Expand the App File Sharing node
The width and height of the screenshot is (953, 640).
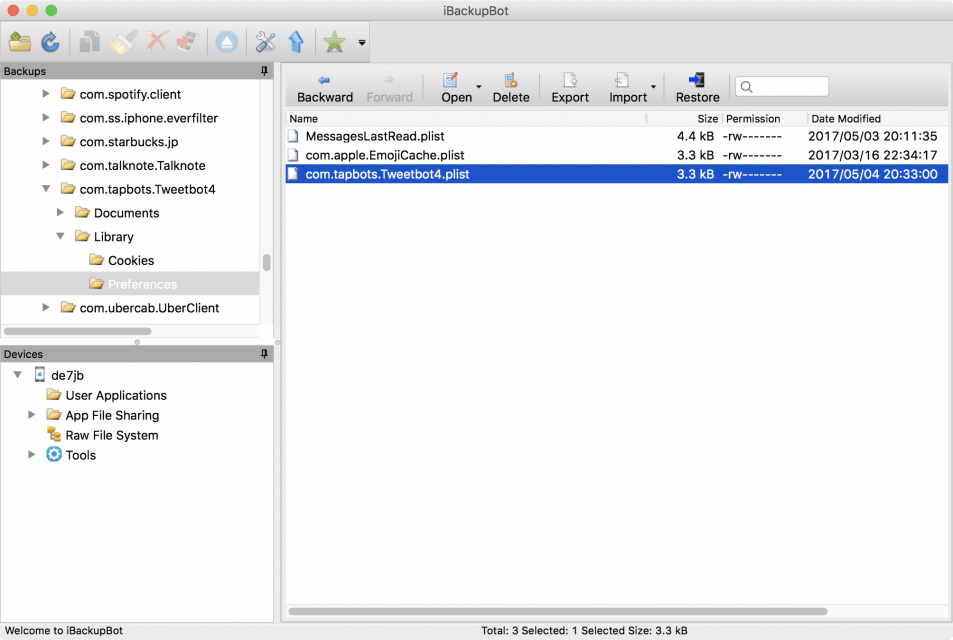(x=32, y=415)
